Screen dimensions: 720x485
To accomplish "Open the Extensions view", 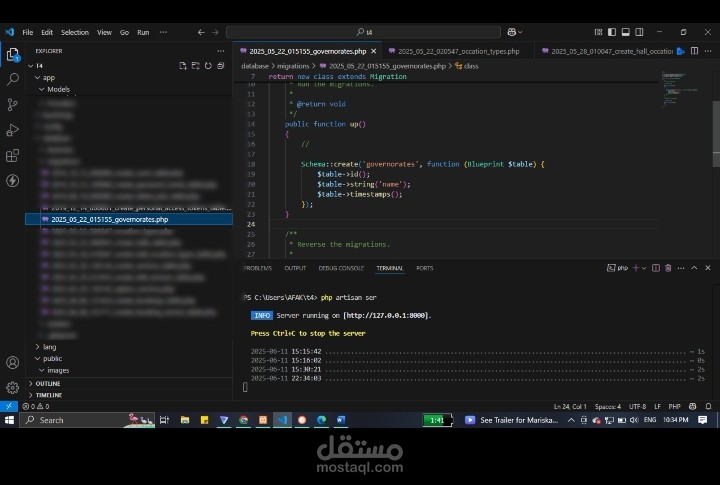I will point(12,155).
